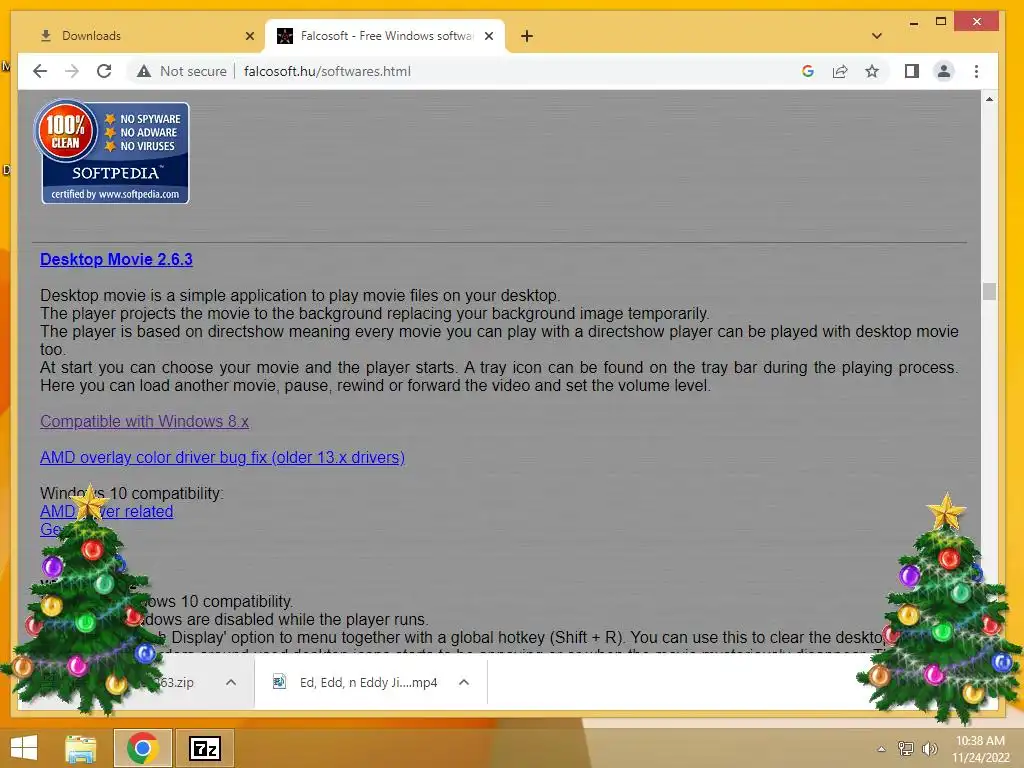Open AMD overlay color driver bug fix link
Screen dimensions: 1024x768
pyautogui.click(x=222, y=457)
